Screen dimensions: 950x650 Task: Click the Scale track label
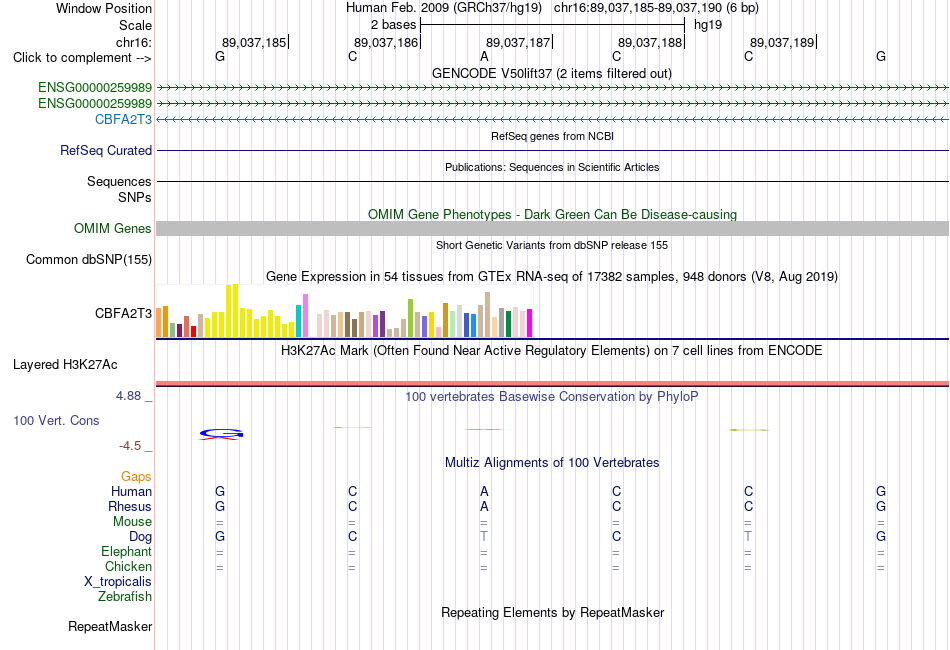(135, 25)
